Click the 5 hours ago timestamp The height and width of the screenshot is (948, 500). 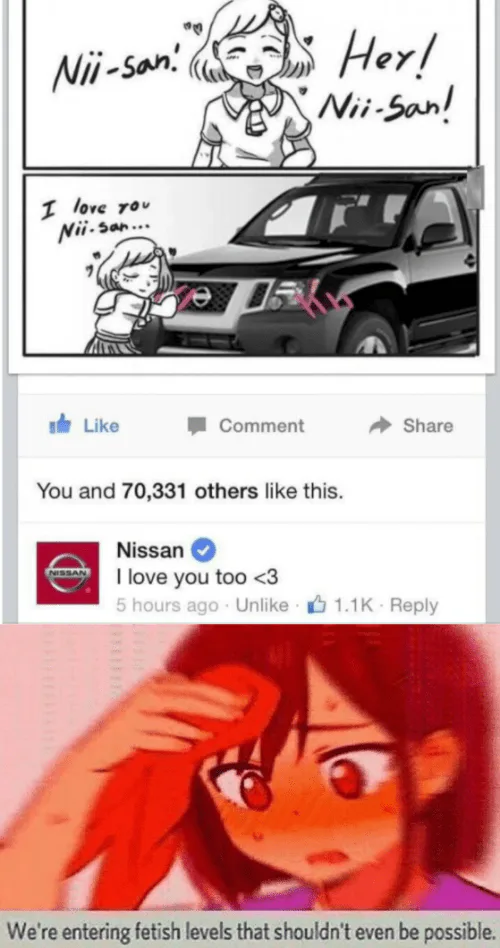(x=167, y=605)
